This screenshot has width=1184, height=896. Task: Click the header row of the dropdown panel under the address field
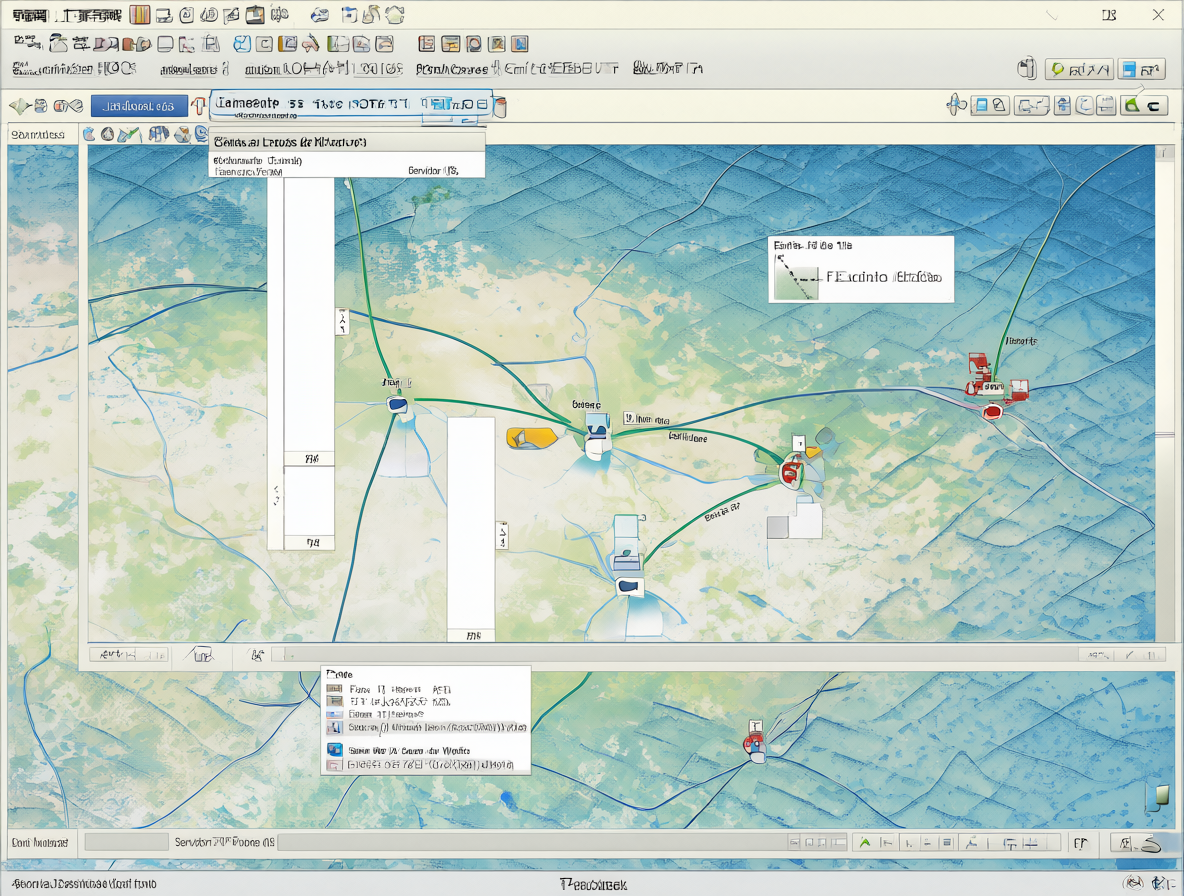click(347, 142)
